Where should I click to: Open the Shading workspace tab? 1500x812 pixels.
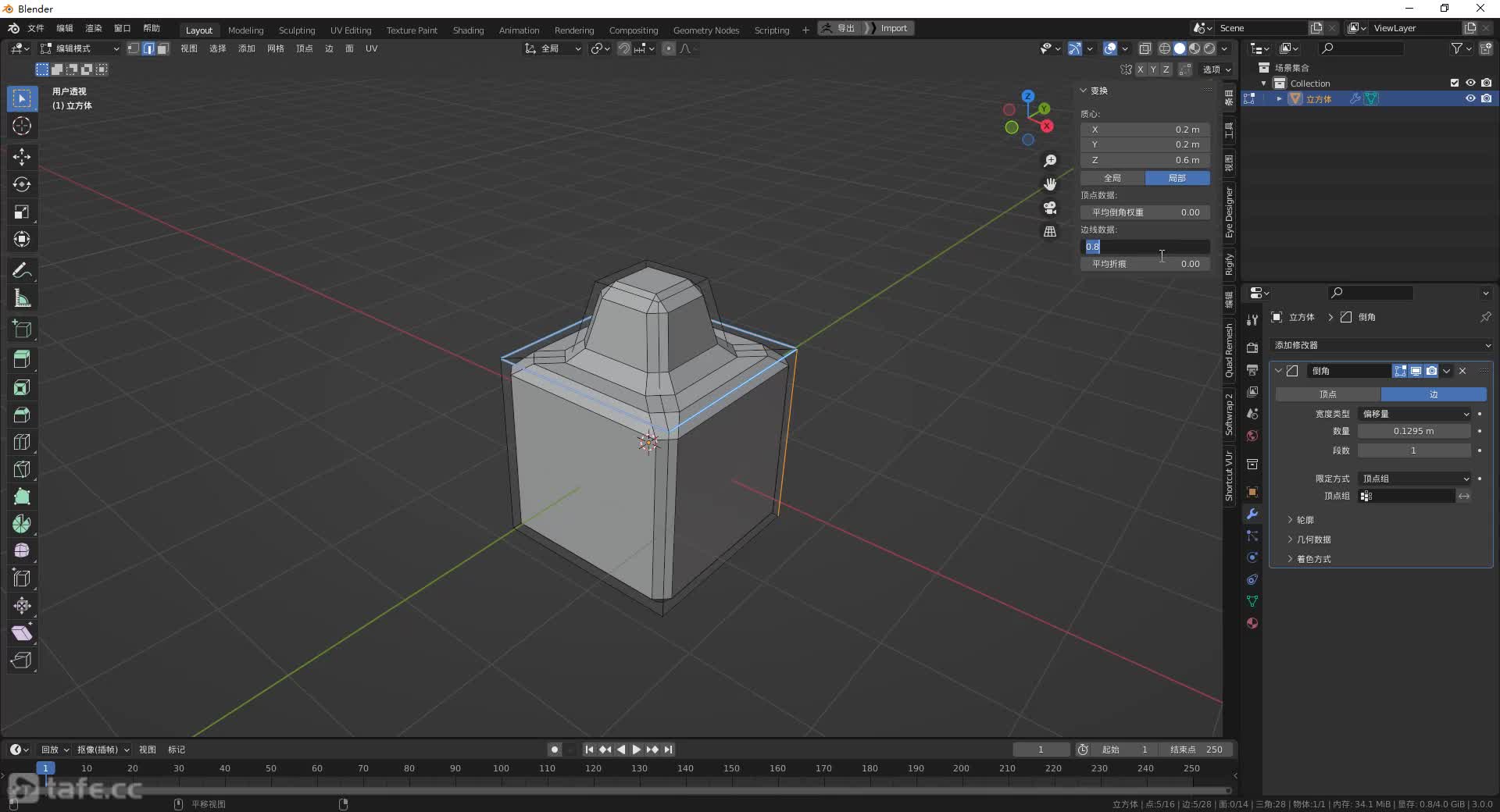click(x=468, y=30)
